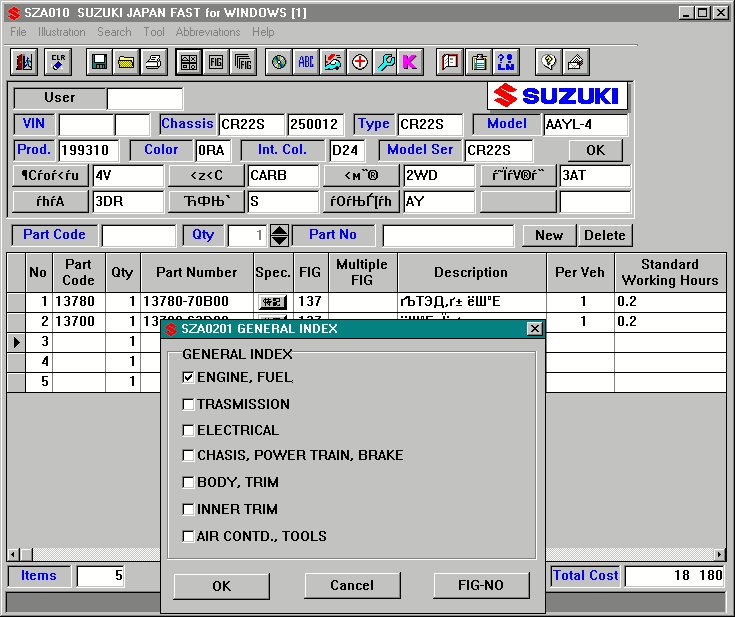Click the car illustration toolbar icon
The width and height of the screenshot is (735, 617).
point(333,62)
